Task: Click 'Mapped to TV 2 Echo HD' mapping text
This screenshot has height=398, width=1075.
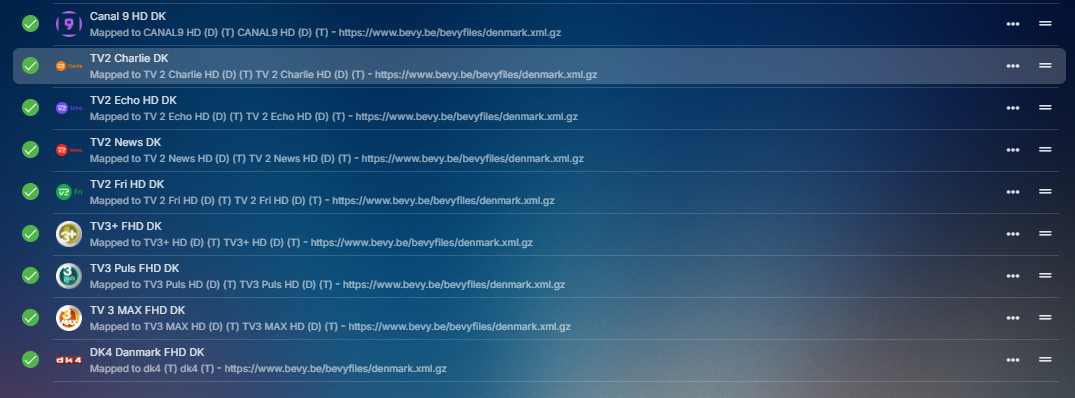Action: click(334, 116)
